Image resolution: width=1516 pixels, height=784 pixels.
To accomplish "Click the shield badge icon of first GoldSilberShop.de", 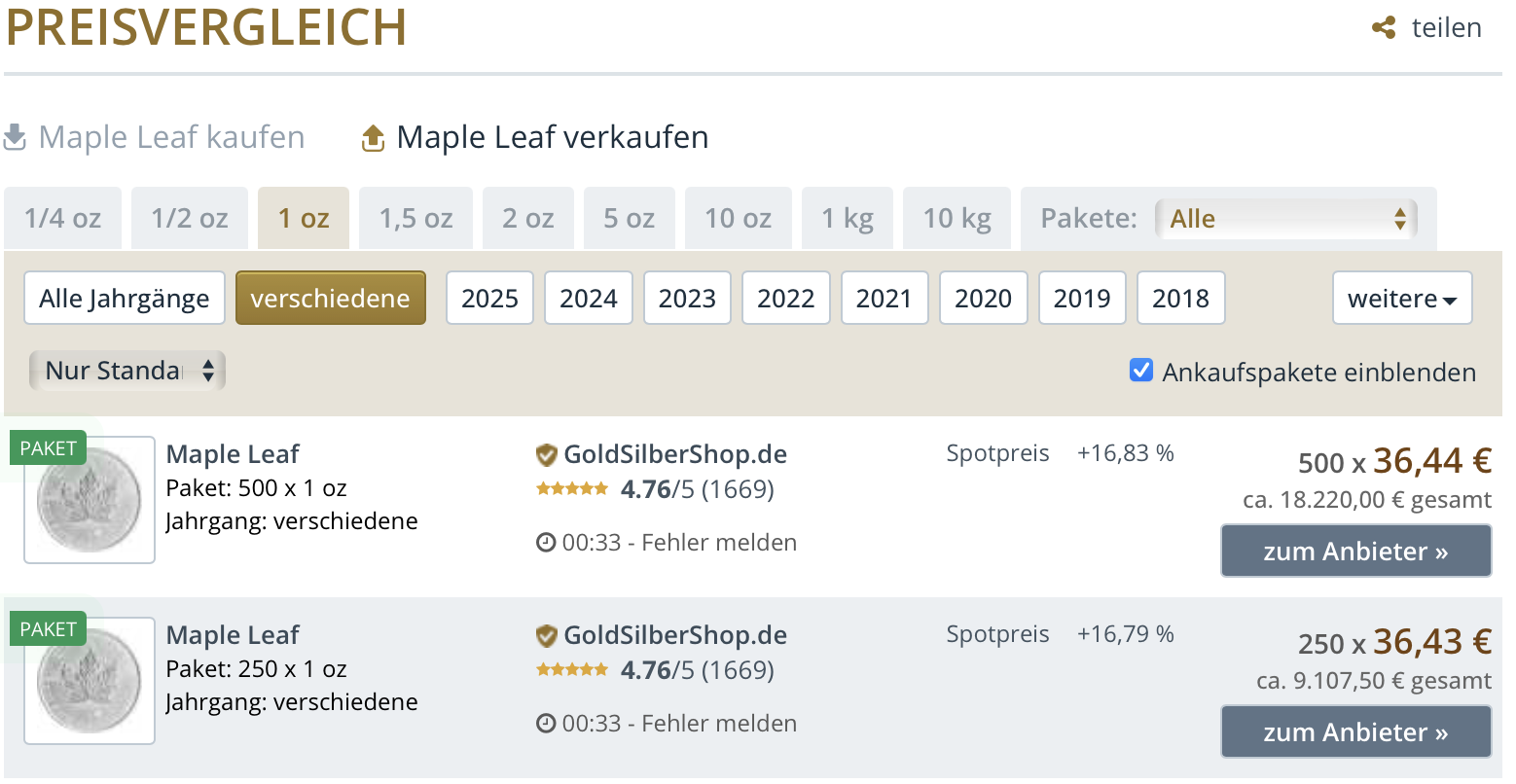I will [x=546, y=454].
